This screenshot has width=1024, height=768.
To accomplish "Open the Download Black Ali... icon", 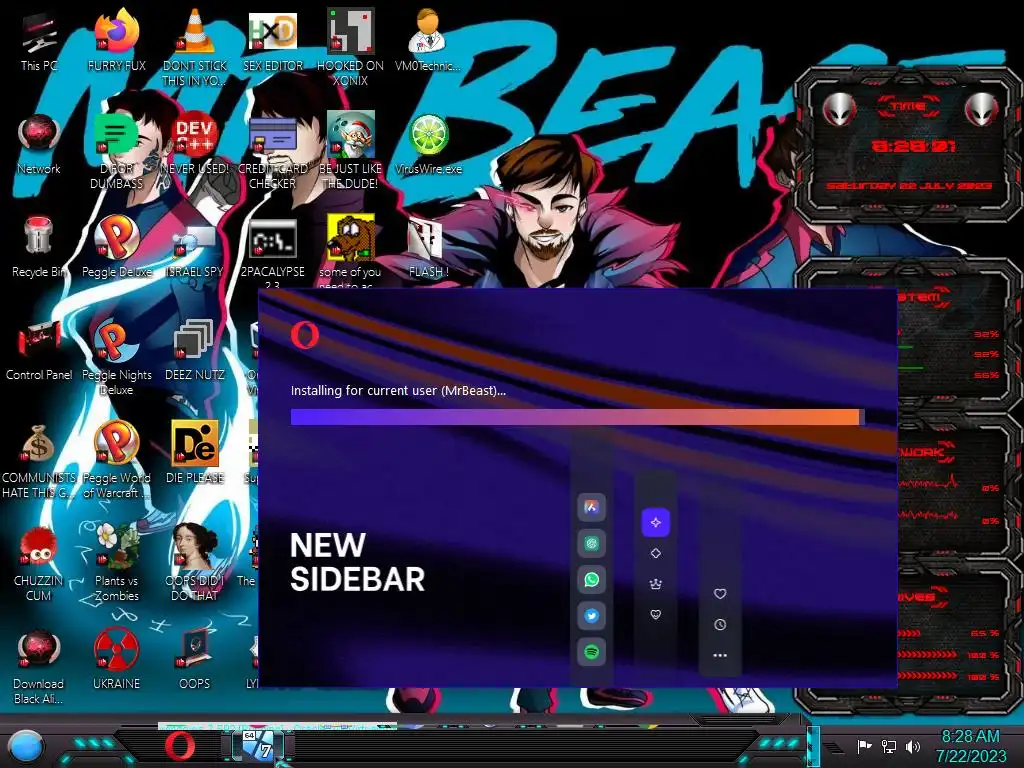I will point(39,666).
